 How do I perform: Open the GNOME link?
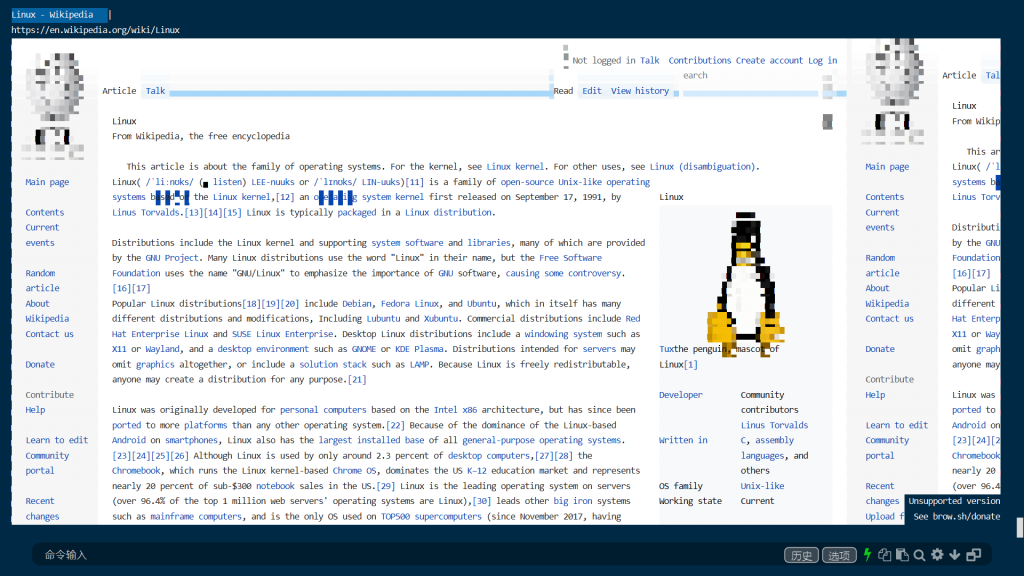(x=364, y=349)
